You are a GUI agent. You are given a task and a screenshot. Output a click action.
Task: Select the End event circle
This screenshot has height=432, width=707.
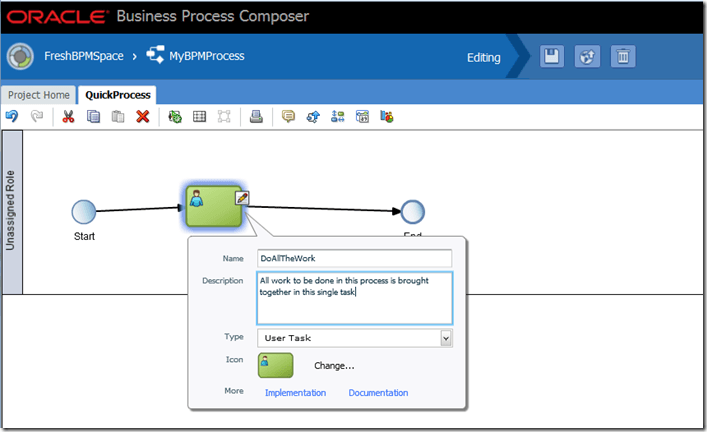point(413,212)
